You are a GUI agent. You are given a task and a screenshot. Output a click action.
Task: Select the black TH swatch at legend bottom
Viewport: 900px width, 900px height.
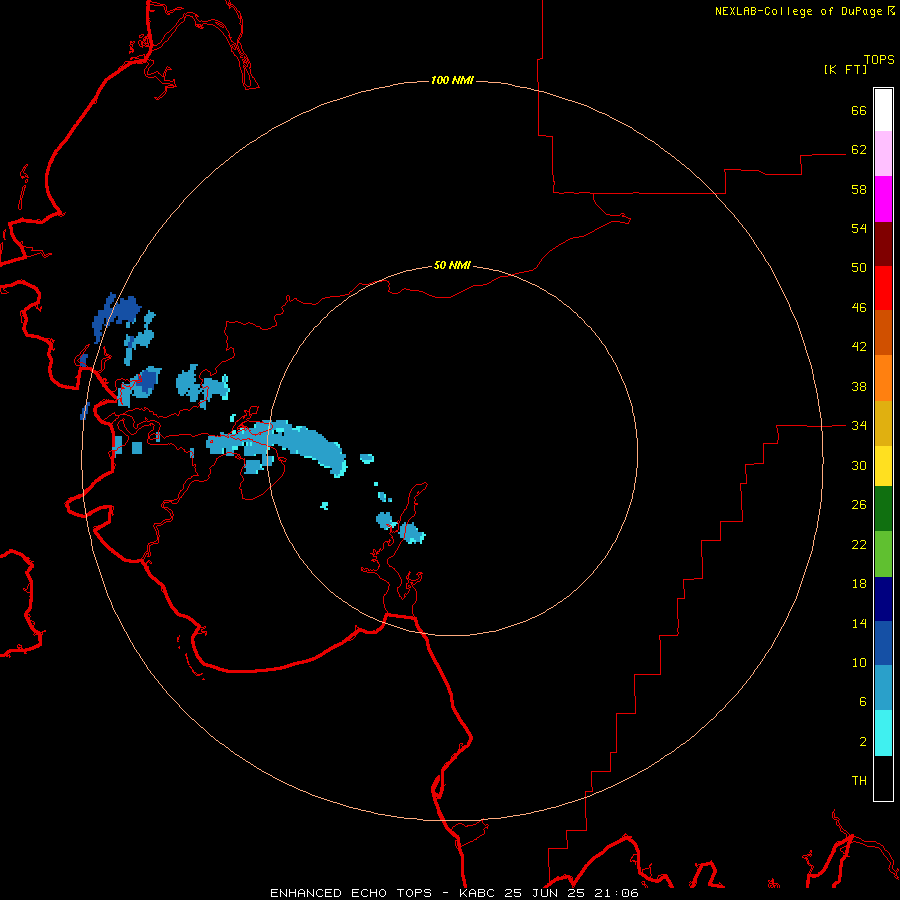click(x=883, y=778)
